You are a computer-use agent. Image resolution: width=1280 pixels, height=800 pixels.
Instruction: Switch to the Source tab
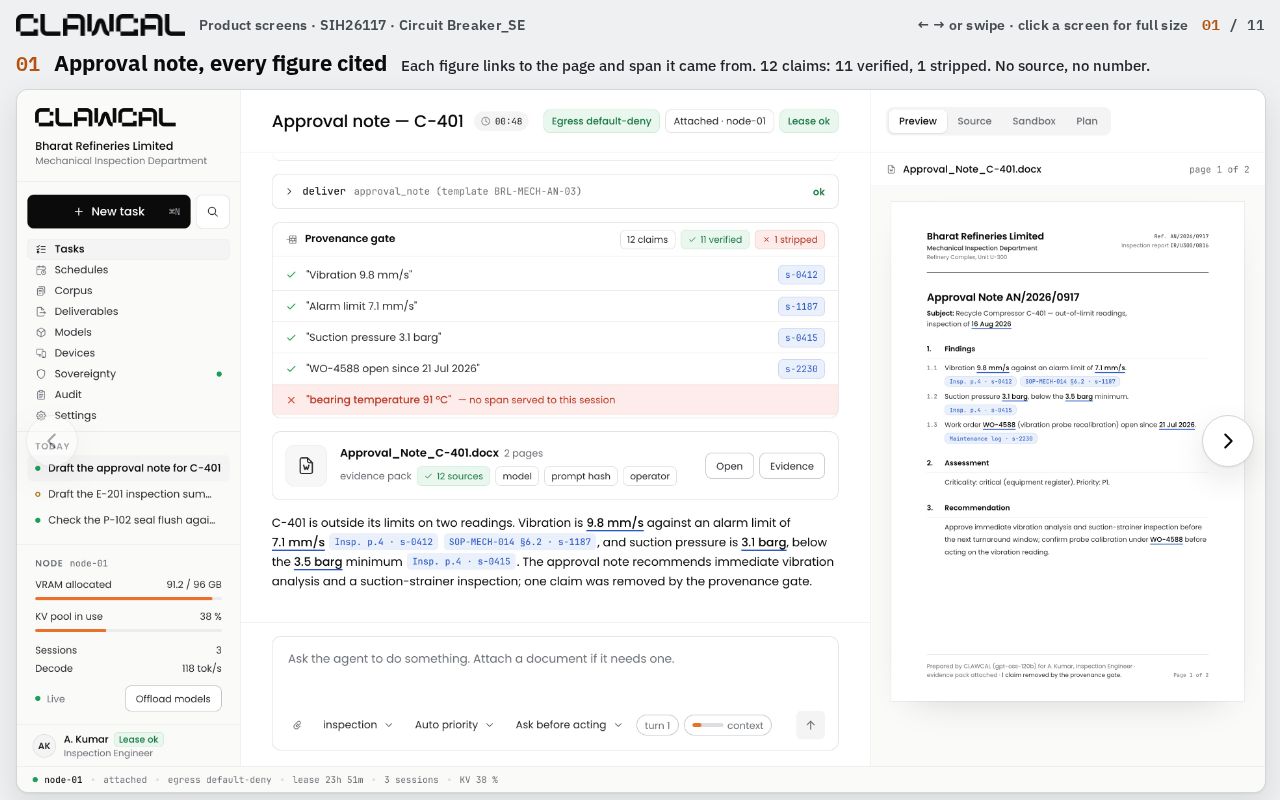(x=974, y=121)
